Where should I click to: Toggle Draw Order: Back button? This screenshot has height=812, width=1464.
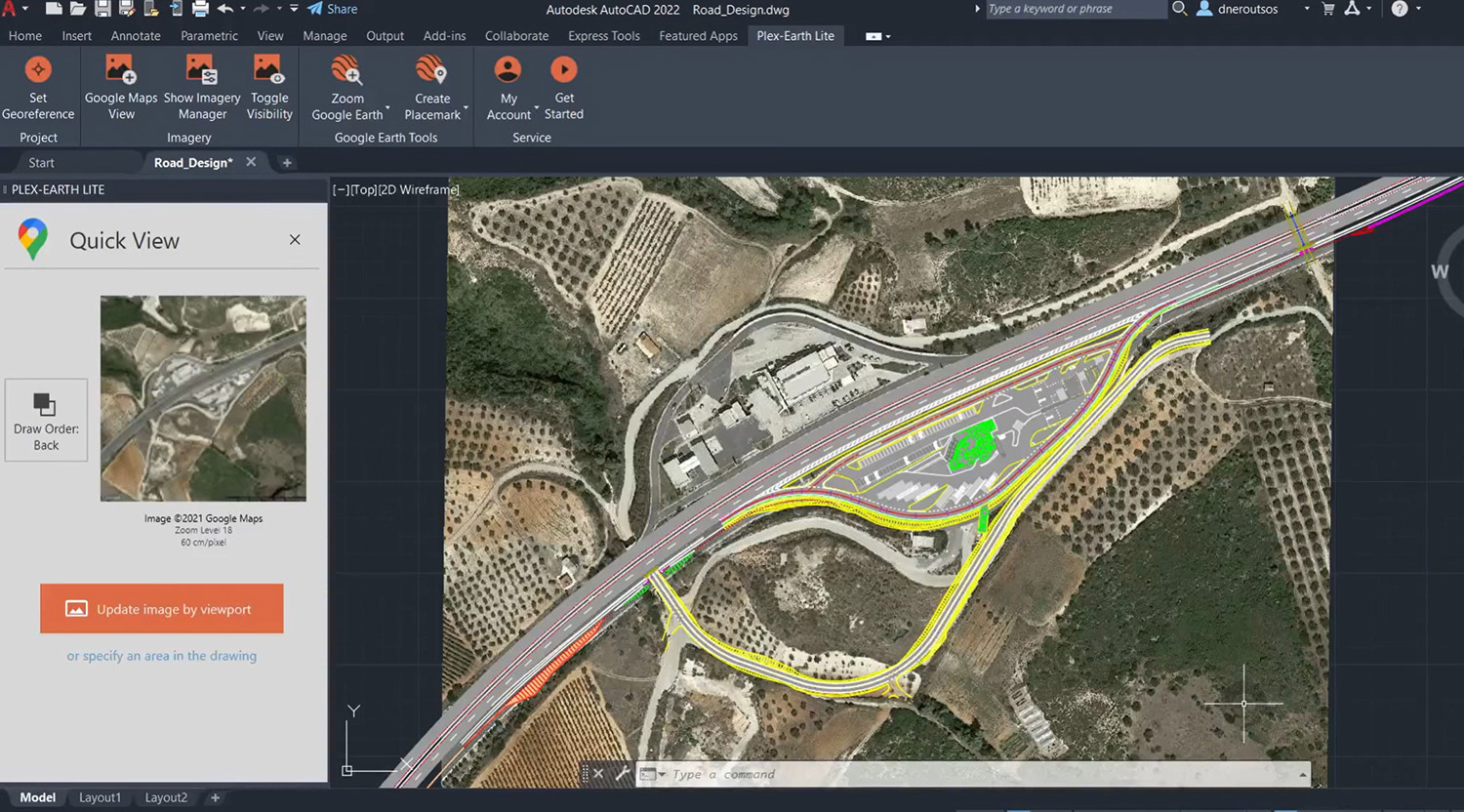click(x=46, y=421)
